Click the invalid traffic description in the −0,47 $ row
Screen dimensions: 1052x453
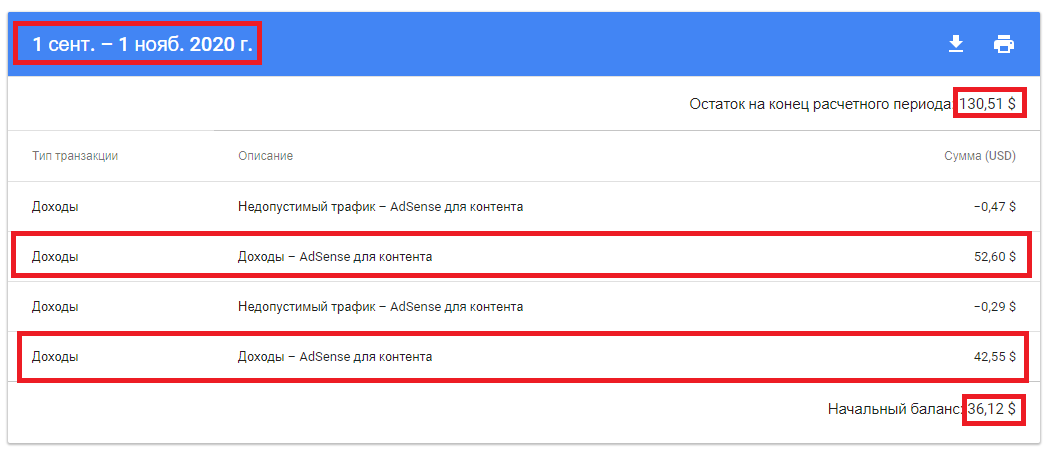(x=380, y=207)
